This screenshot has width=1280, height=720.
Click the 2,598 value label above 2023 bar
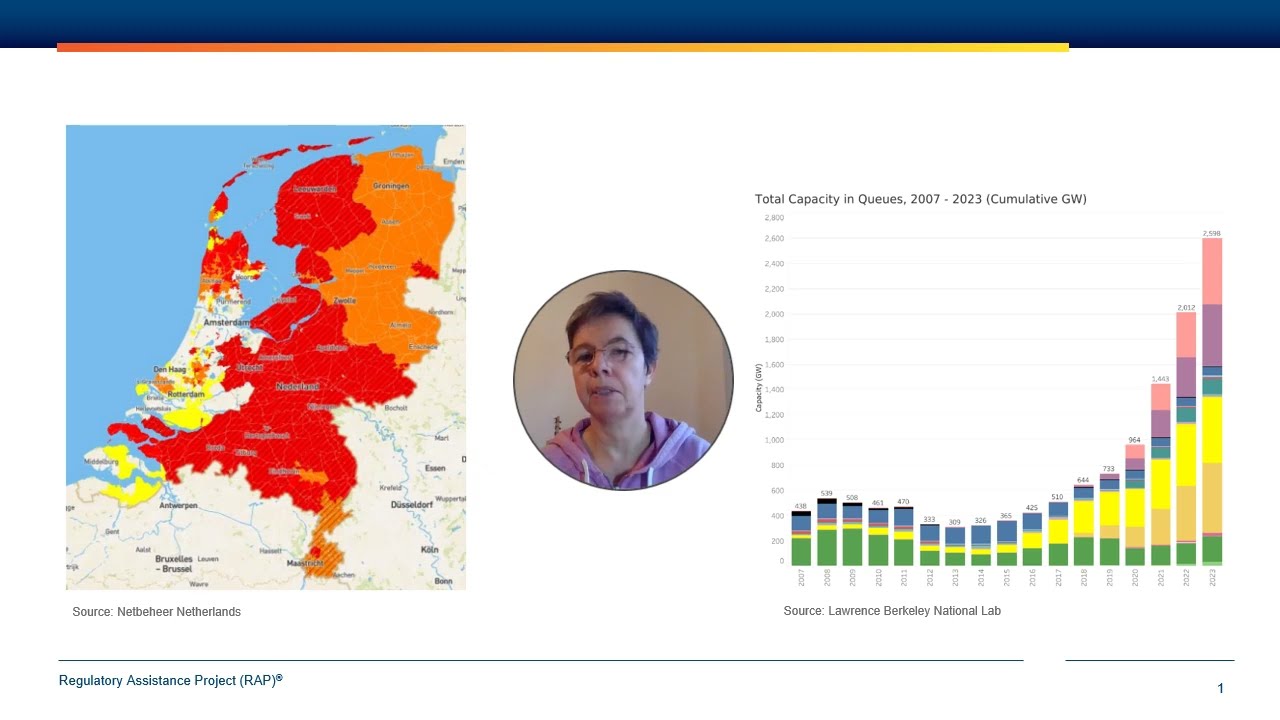tap(1211, 233)
